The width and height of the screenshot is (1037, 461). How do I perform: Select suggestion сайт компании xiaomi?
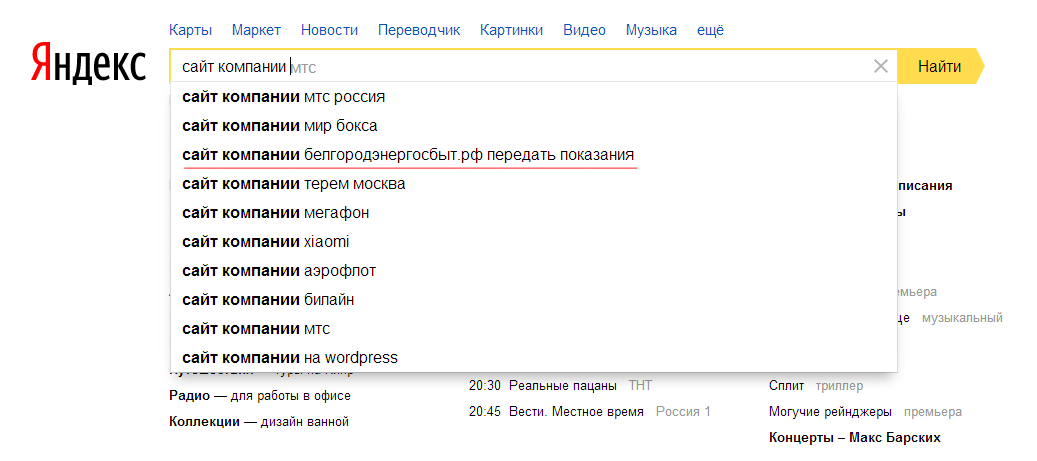click(x=534, y=242)
